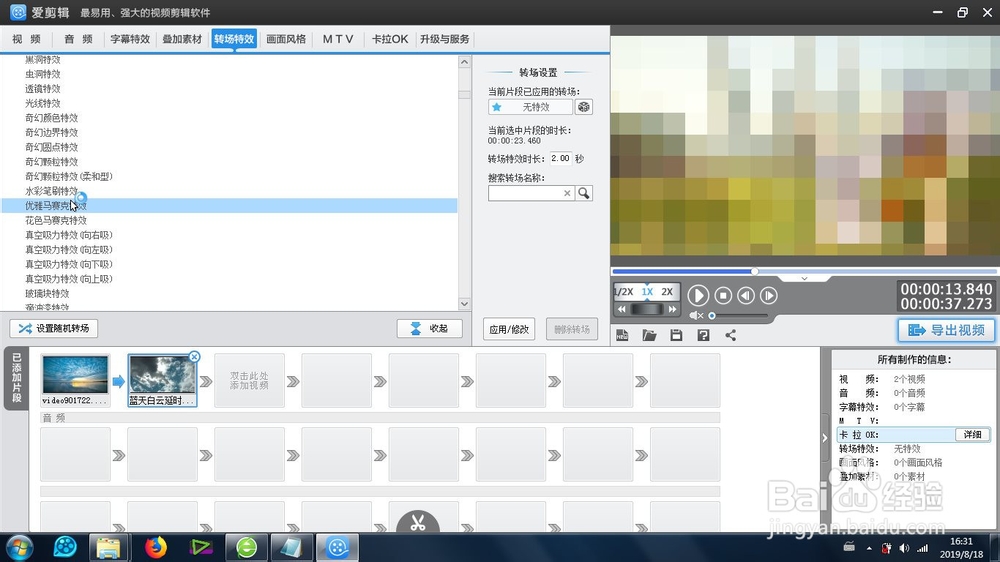
Task: Switch to the 字幕特效 tab
Action: point(130,39)
